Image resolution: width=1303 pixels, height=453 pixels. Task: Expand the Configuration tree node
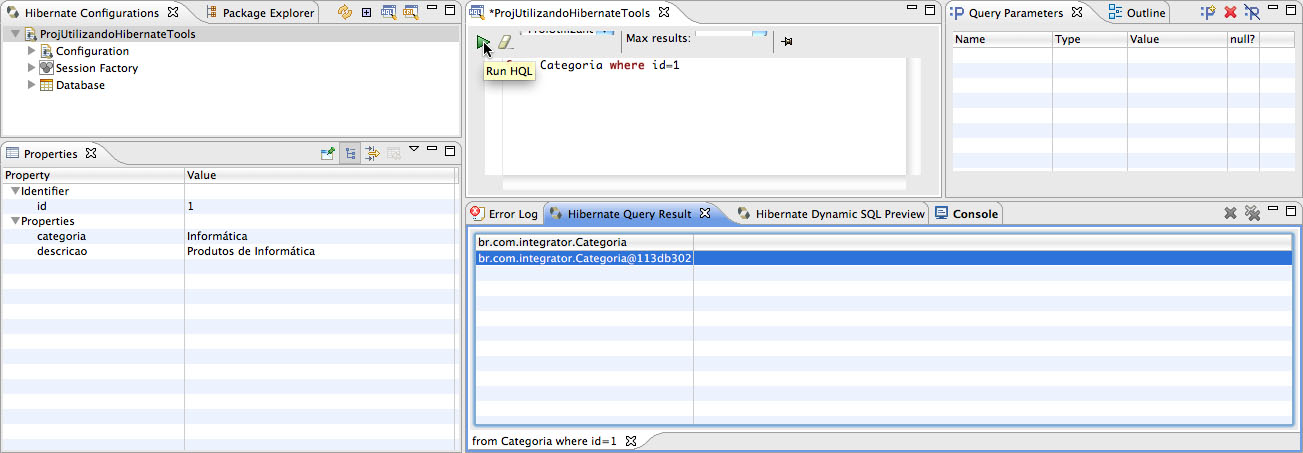point(32,51)
